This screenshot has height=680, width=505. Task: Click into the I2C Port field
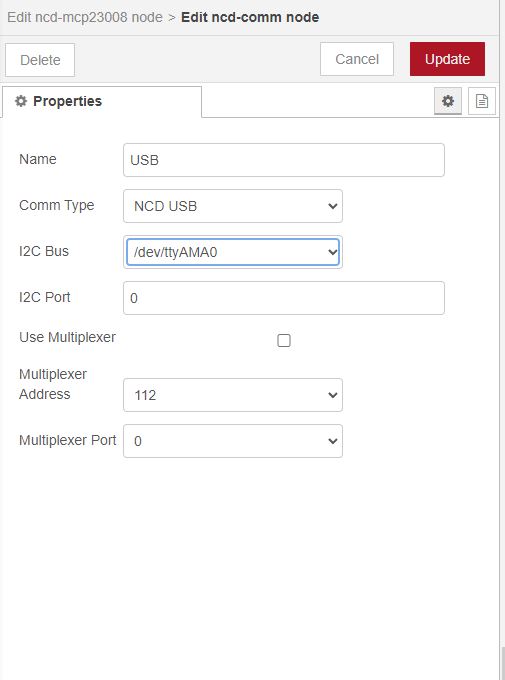click(284, 298)
